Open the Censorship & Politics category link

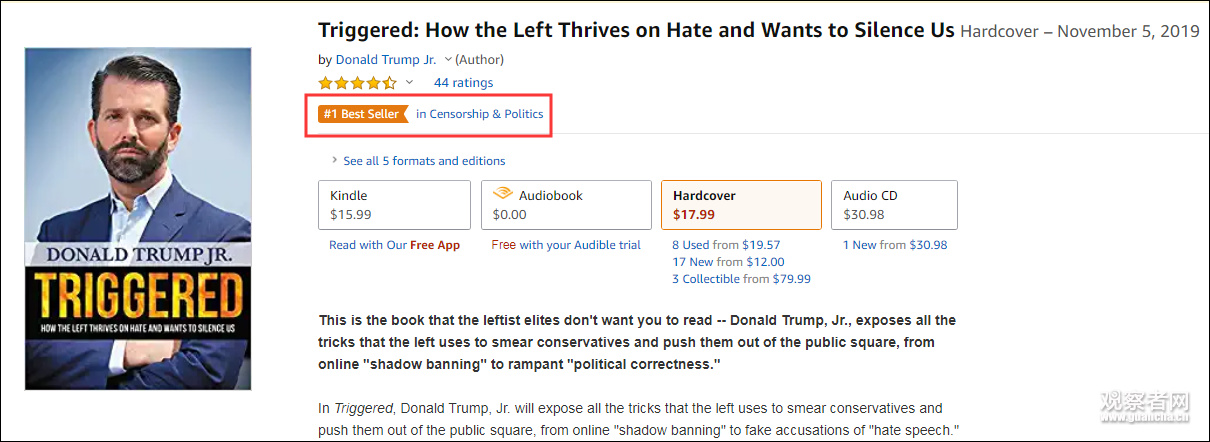point(480,114)
